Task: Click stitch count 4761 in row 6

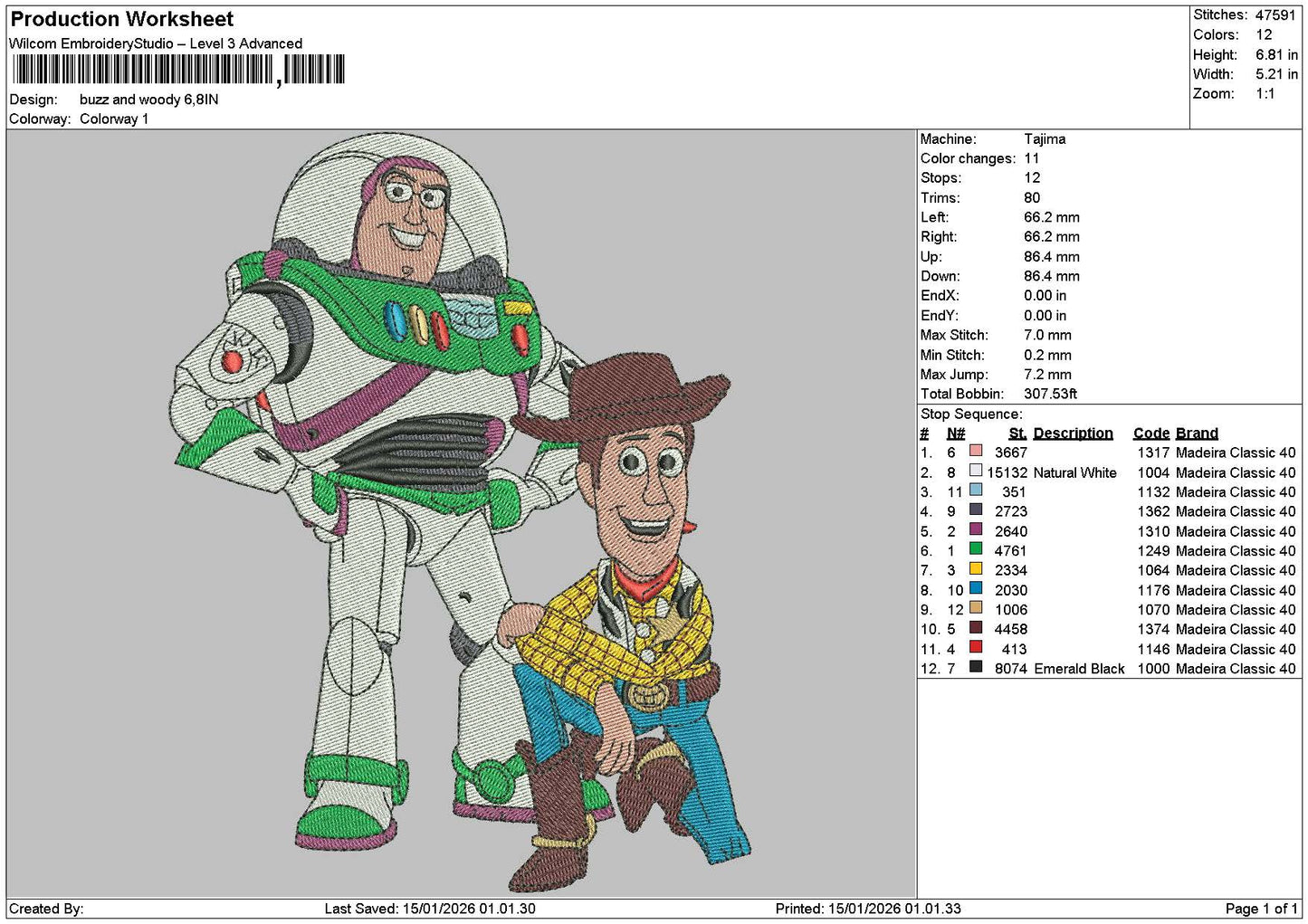Action: point(1011,550)
